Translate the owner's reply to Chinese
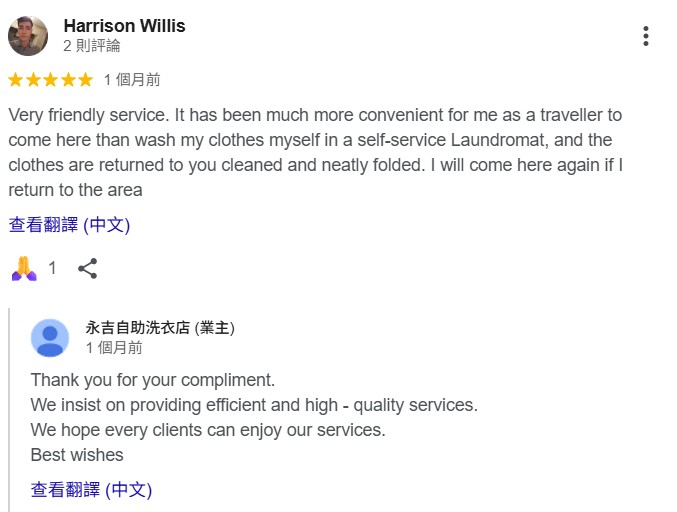This screenshot has width=677, height=512. point(91,490)
